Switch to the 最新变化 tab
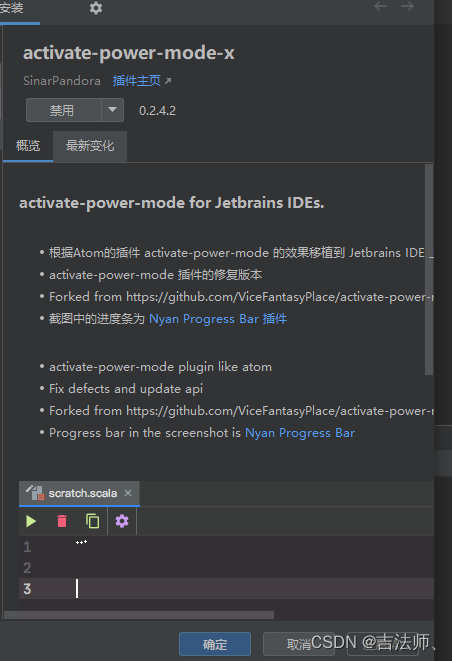This screenshot has width=452, height=661. 90,146
